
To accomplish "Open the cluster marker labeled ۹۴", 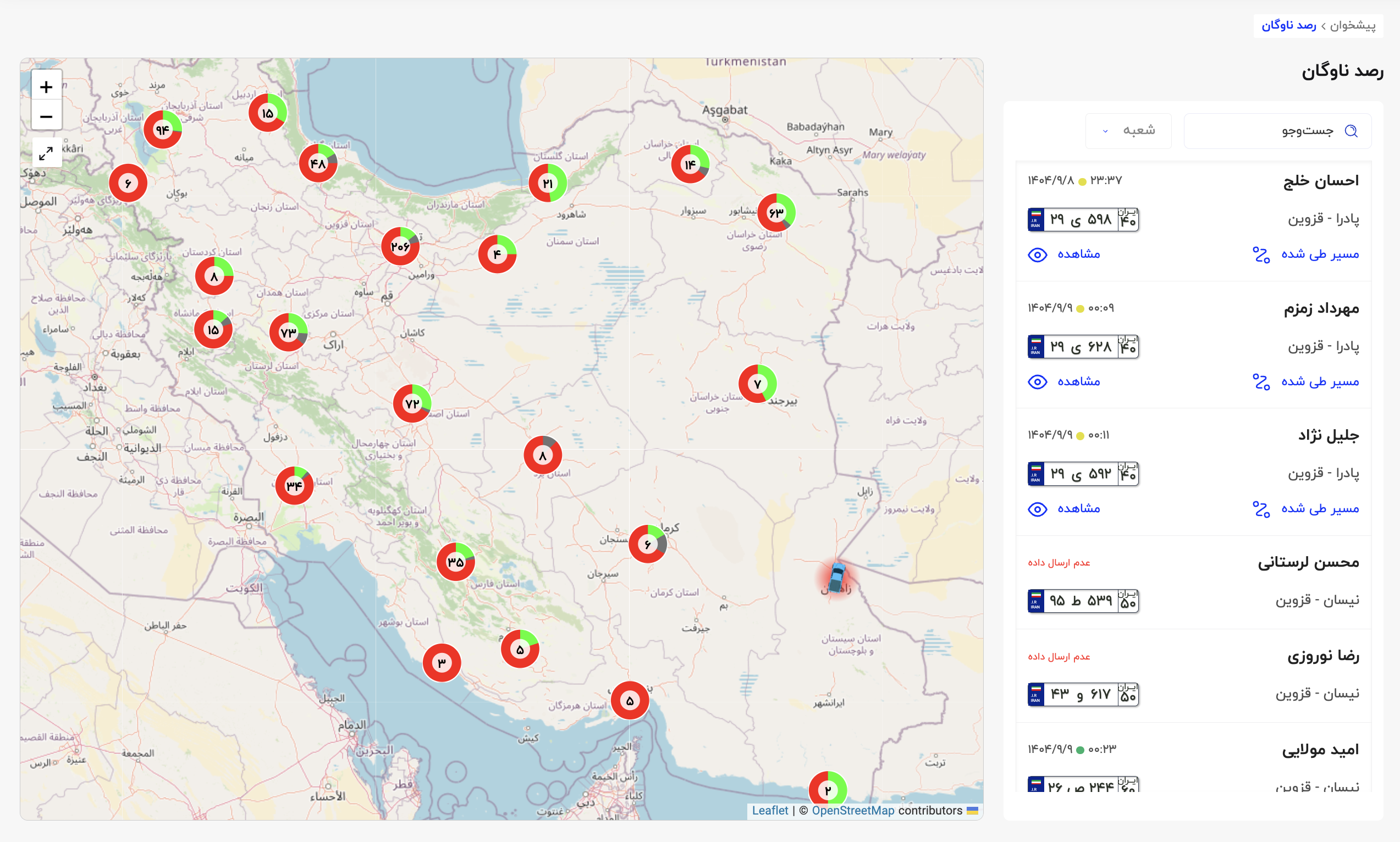I will pos(163,130).
